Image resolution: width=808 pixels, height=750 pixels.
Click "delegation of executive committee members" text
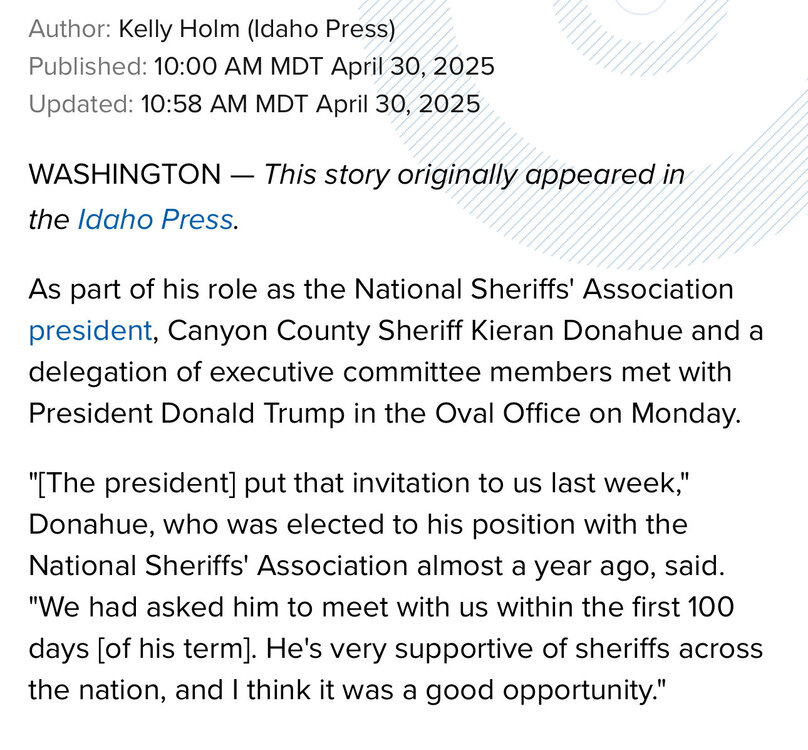click(265, 372)
